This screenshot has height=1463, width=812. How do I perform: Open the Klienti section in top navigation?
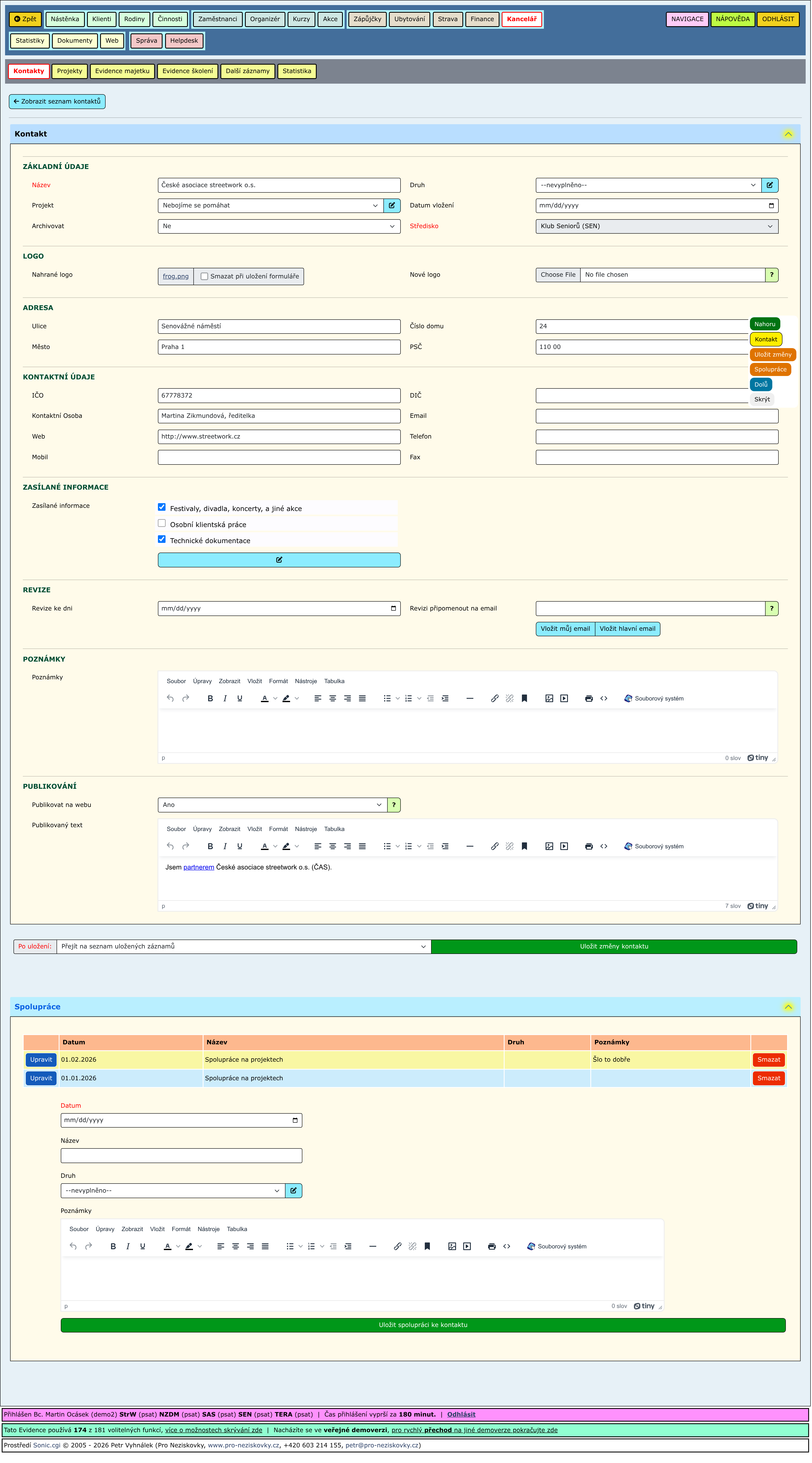tap(102, 19)
